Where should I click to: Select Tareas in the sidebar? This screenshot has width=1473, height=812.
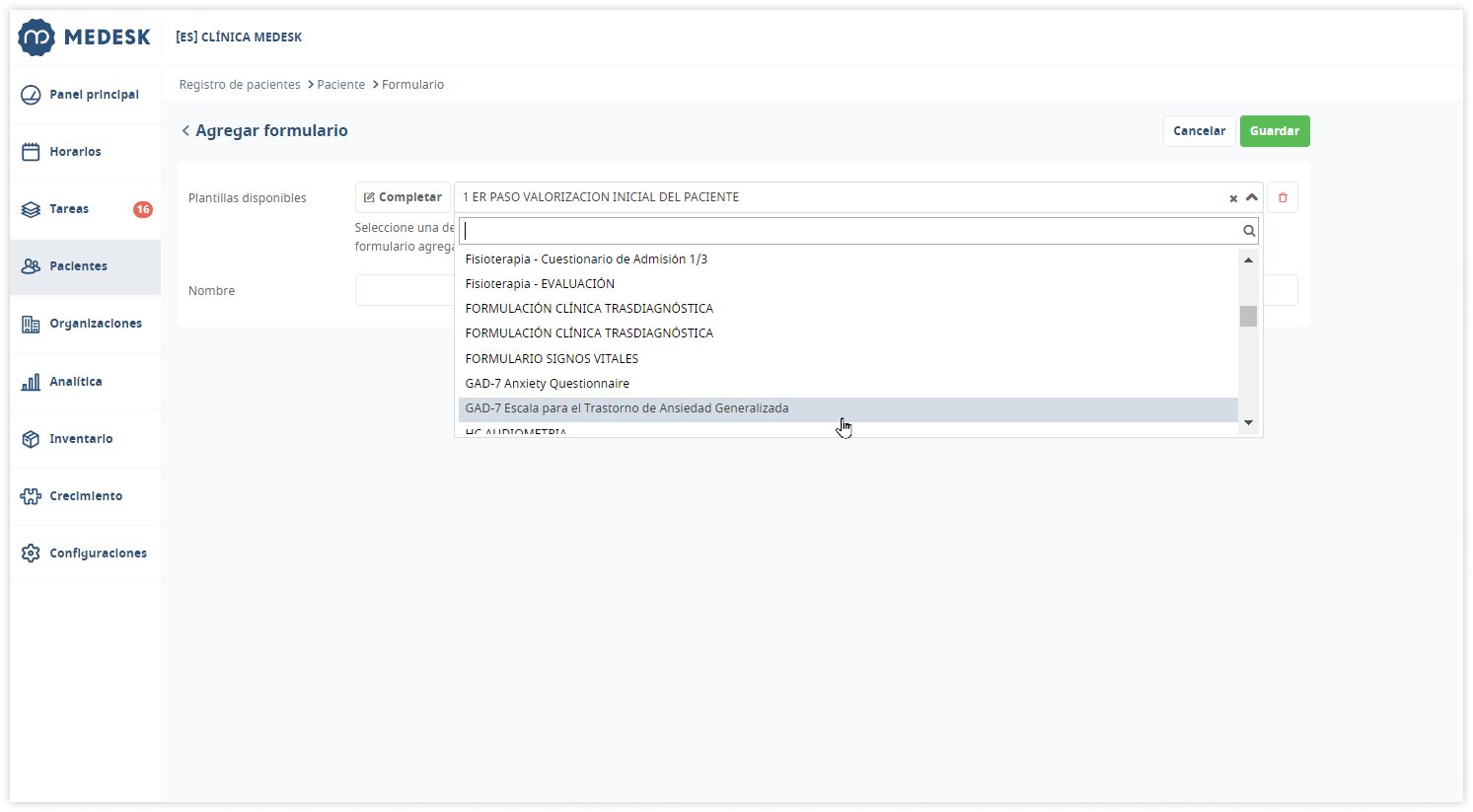[85, 209]
